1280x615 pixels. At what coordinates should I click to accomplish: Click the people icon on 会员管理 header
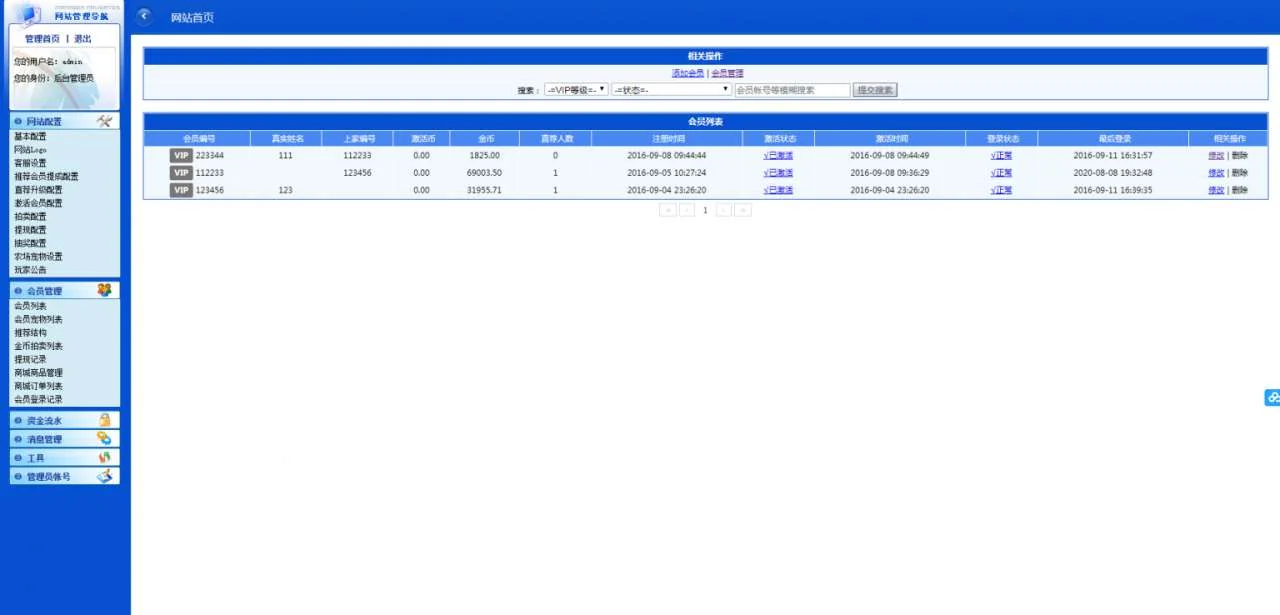(x=104, y=290)
